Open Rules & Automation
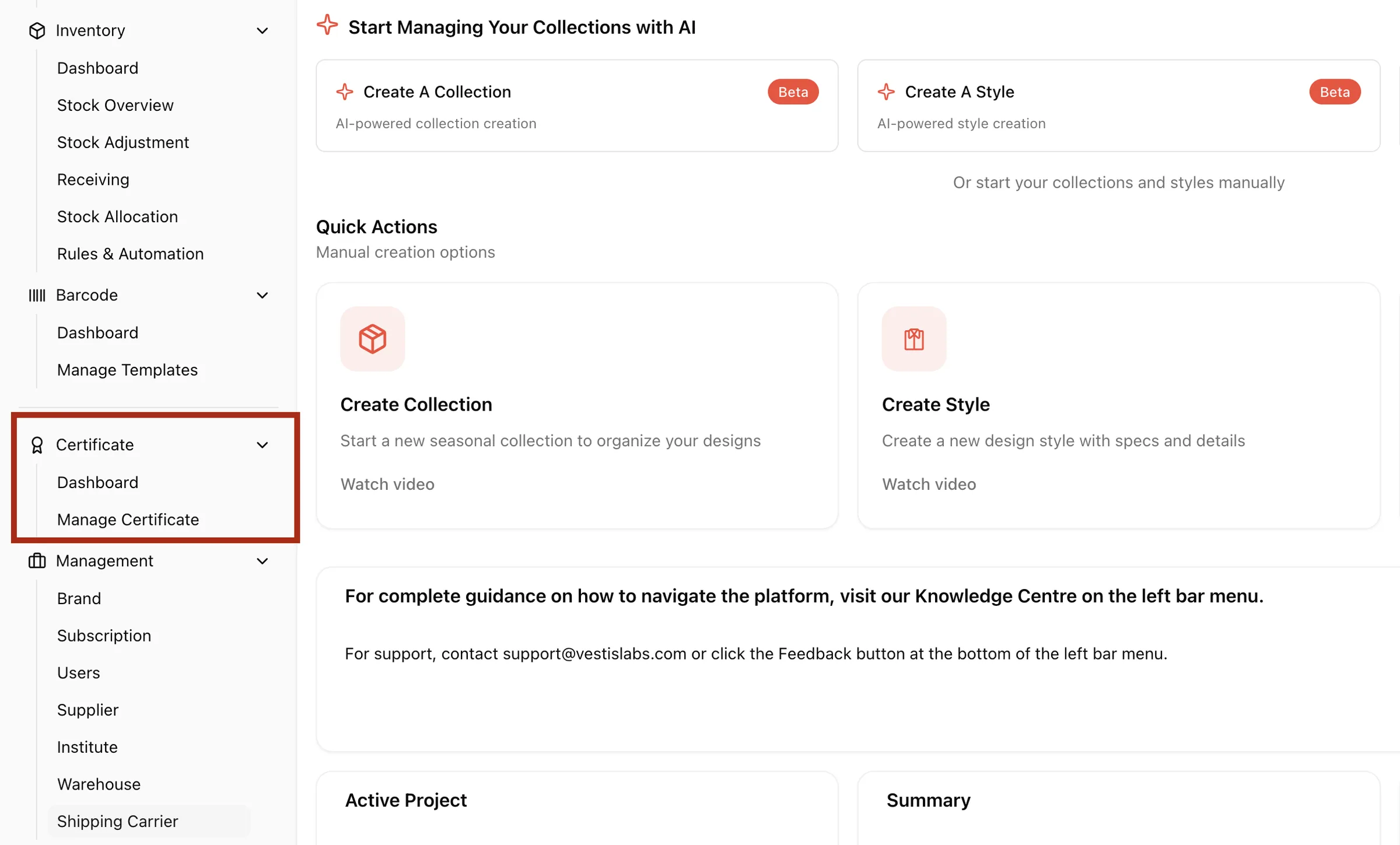 (x=130, y=254)
